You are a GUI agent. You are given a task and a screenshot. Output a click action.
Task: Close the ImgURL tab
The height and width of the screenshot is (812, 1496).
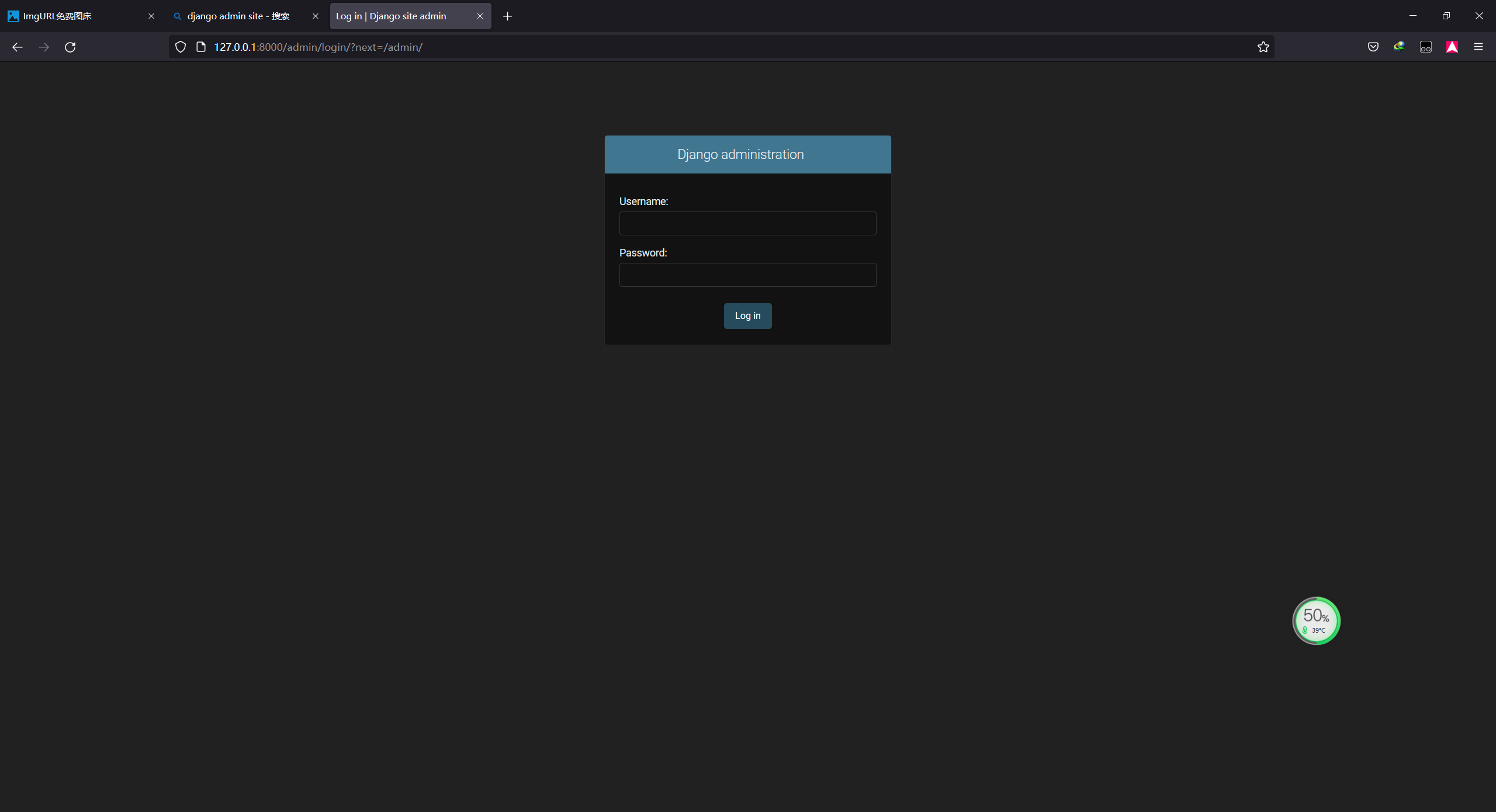[151, 16]
